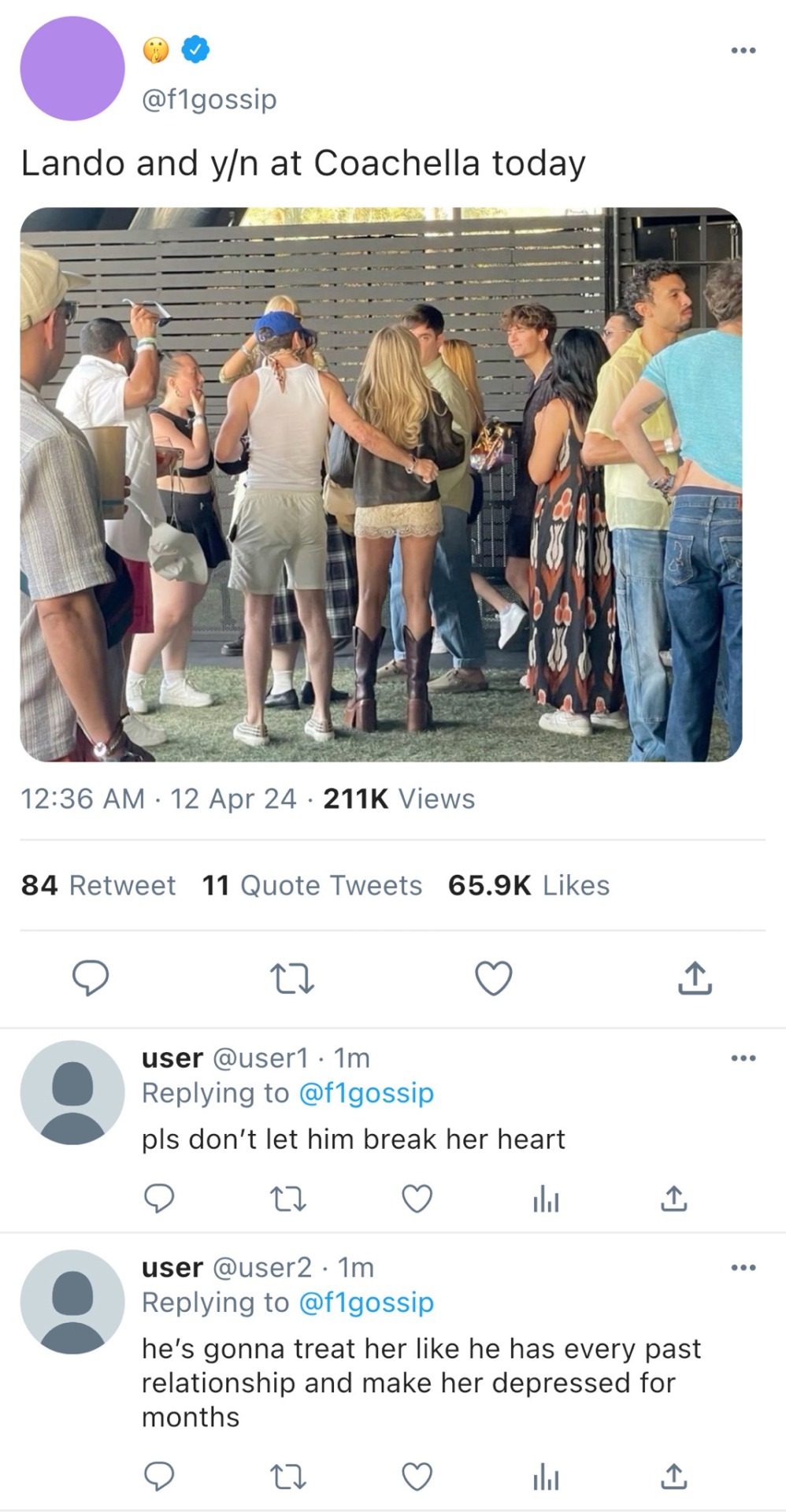This screenshot has height=1512, width=786.
Task: Open the purple f1gossip profile avatar
Action: [72, 69]
